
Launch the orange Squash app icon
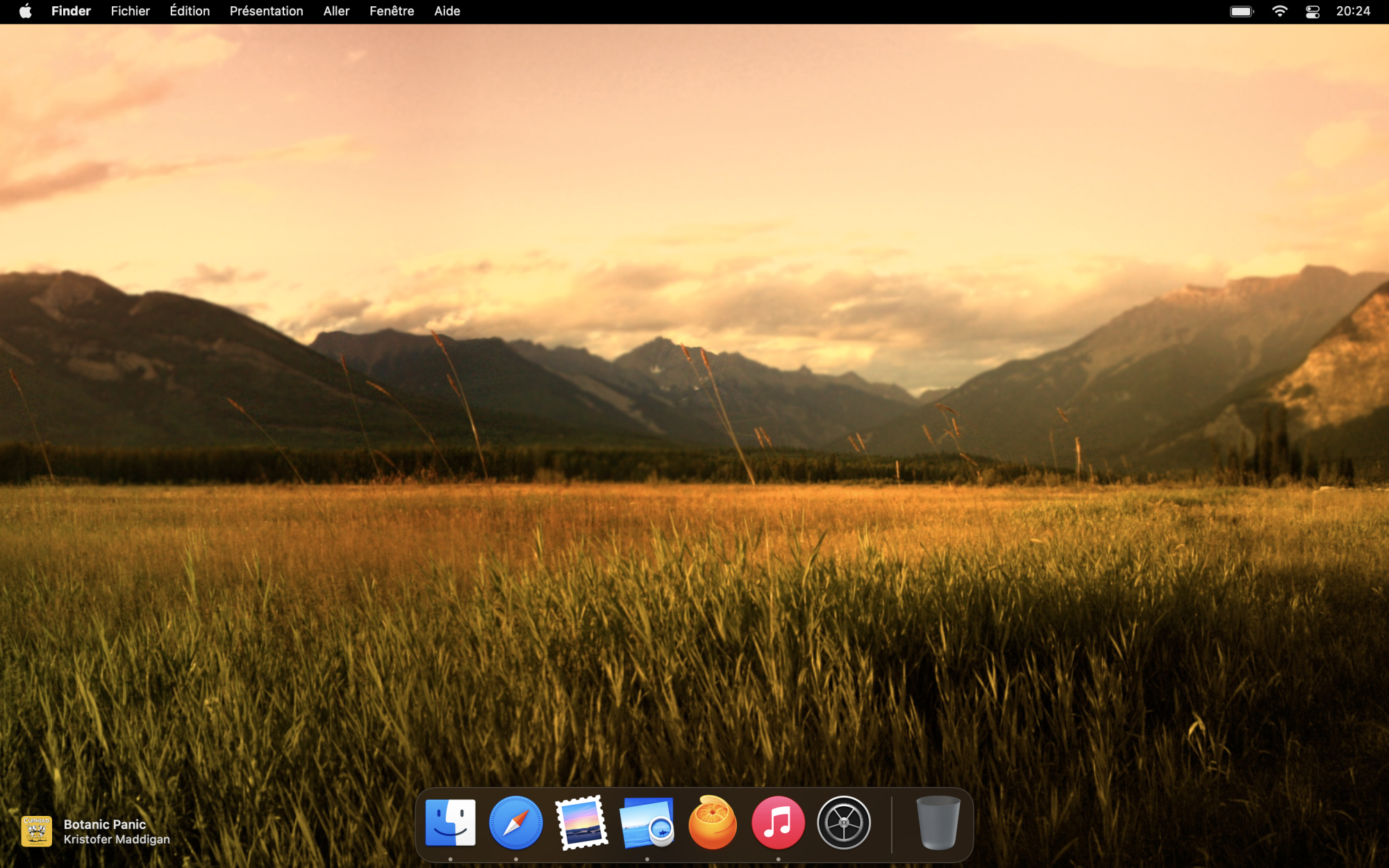[713, 823]
